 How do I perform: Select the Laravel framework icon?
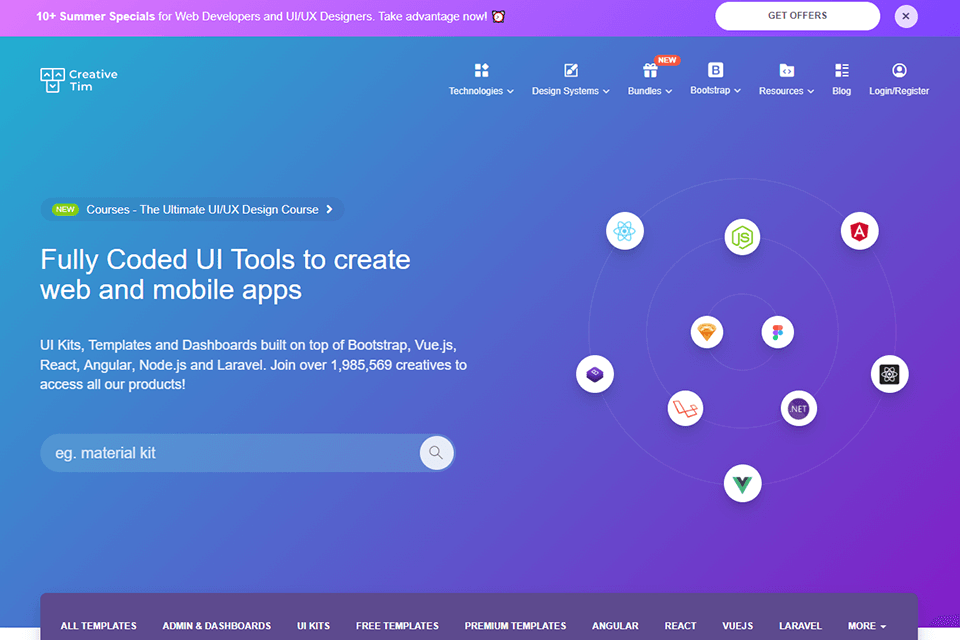point(685,408)
